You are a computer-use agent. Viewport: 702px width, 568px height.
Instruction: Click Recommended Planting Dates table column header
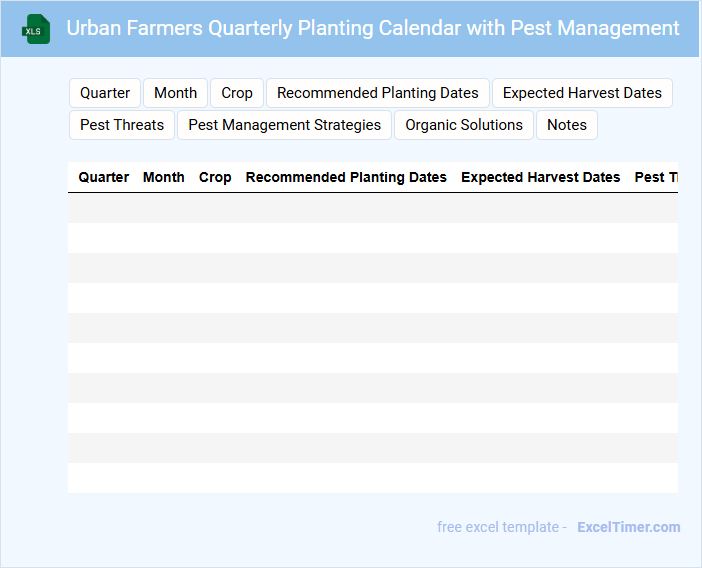[x=346, y=177]
